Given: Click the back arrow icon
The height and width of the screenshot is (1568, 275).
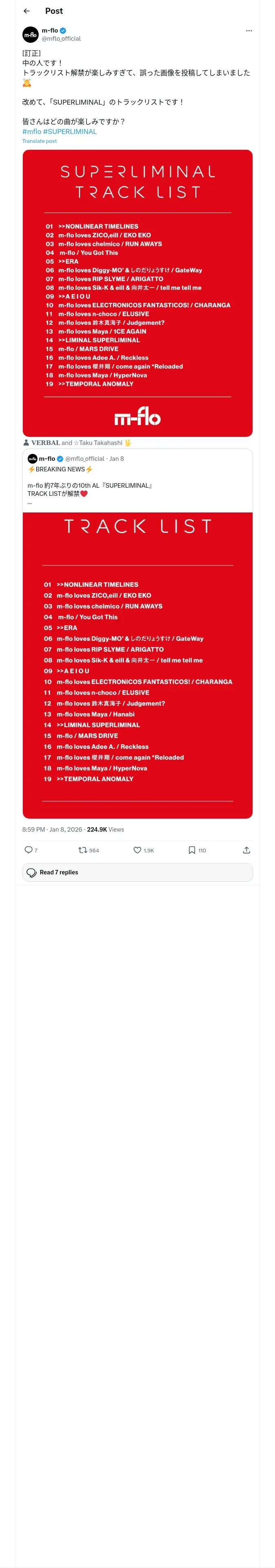Looking at the screenshot, I should 26,11.
